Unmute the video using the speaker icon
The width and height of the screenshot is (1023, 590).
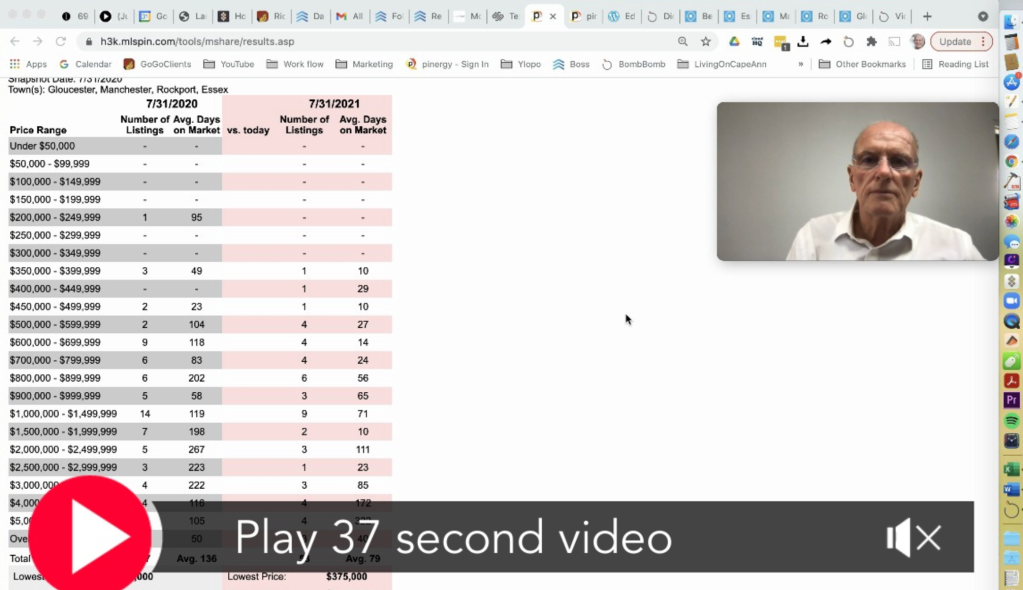[x=913, y=539]
